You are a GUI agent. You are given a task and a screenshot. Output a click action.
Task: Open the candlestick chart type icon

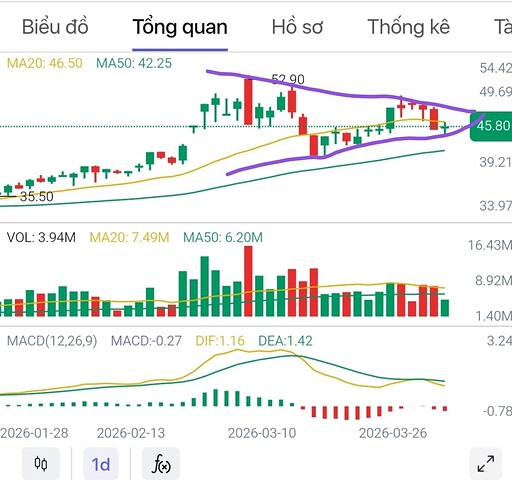pos(41,464)
